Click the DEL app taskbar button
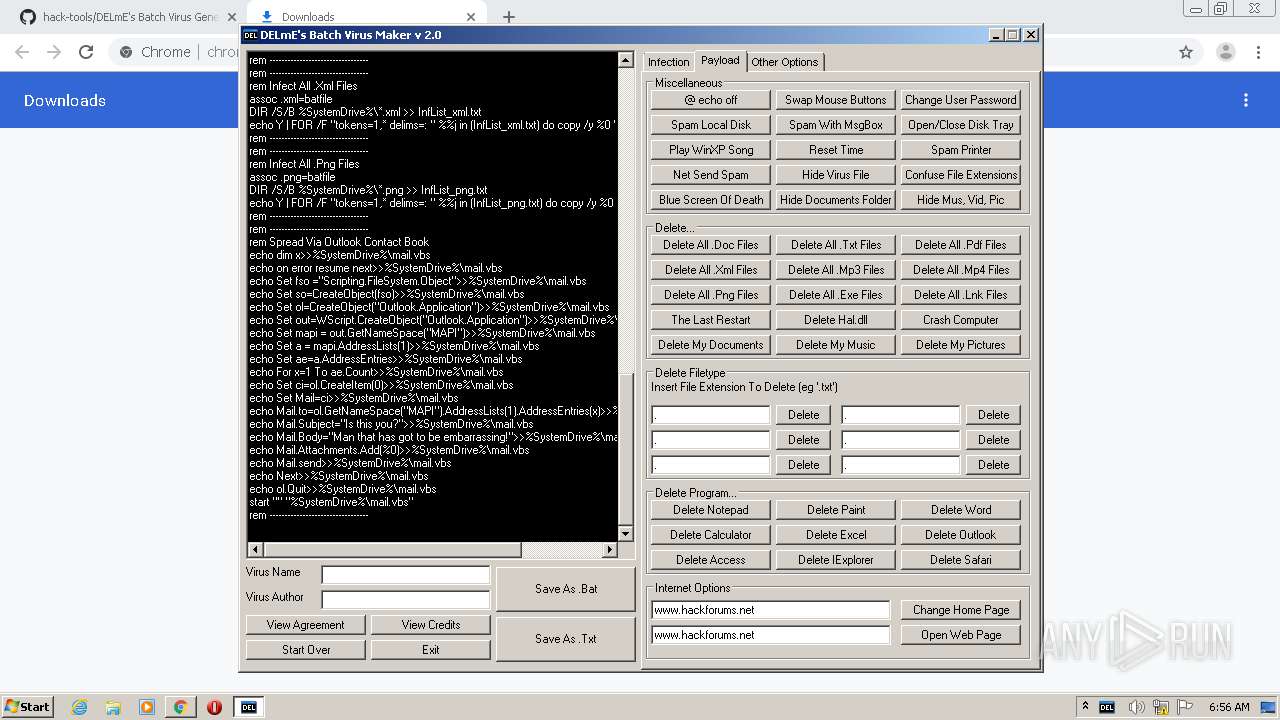Viewport: 1280px width, 720px height. tap(248, 707)
